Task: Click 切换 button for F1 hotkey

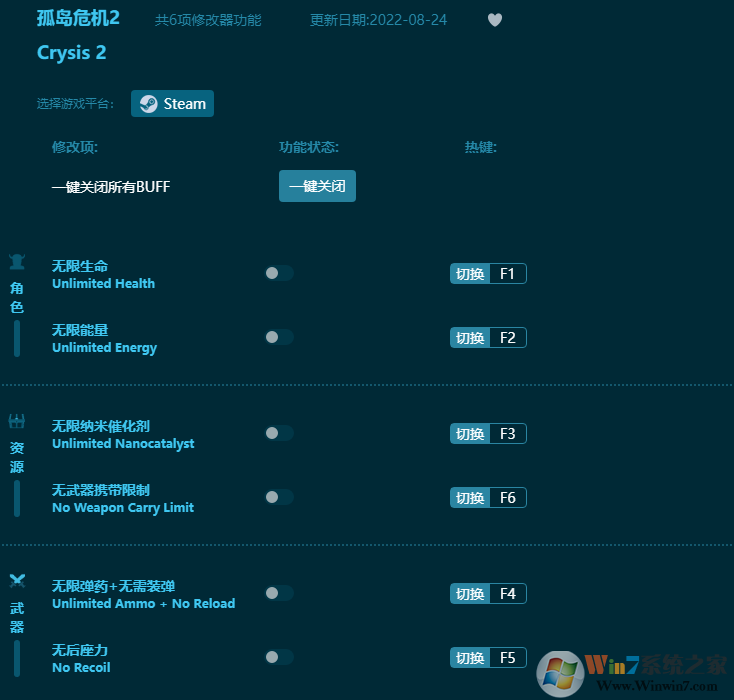Action: pos(470,273)
